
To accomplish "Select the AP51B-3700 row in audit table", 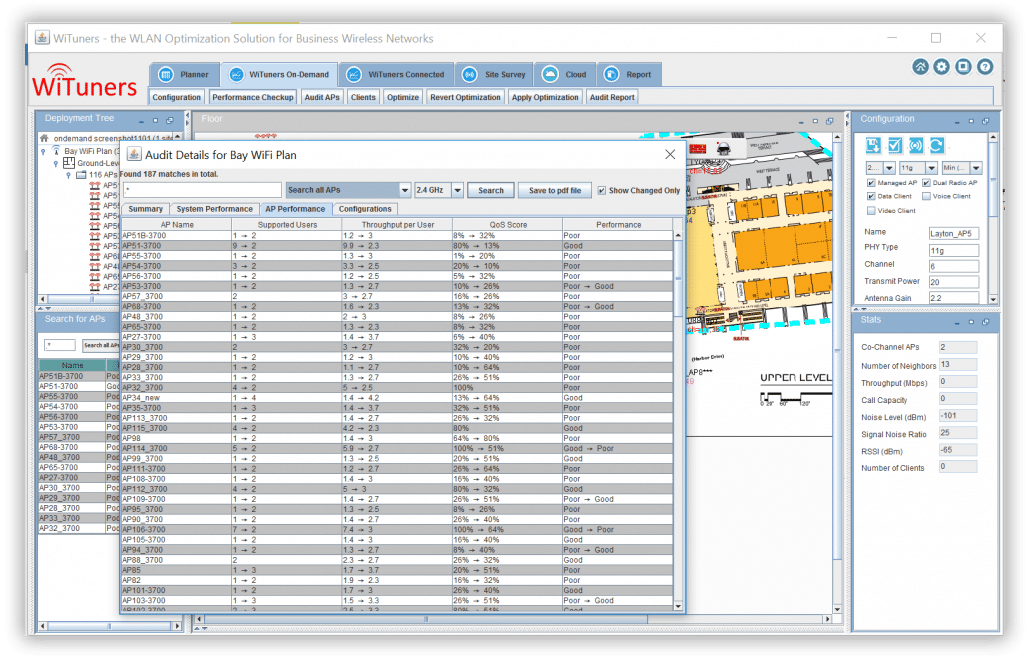I will (x=397, y=235).
